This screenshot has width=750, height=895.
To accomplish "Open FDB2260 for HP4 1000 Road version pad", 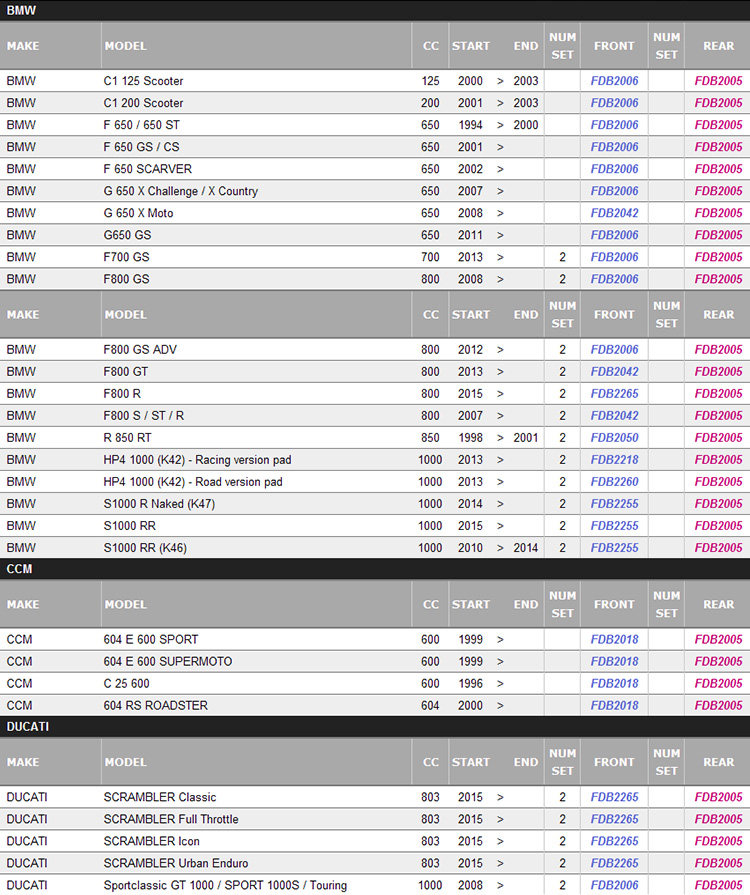I will [614, 482].
